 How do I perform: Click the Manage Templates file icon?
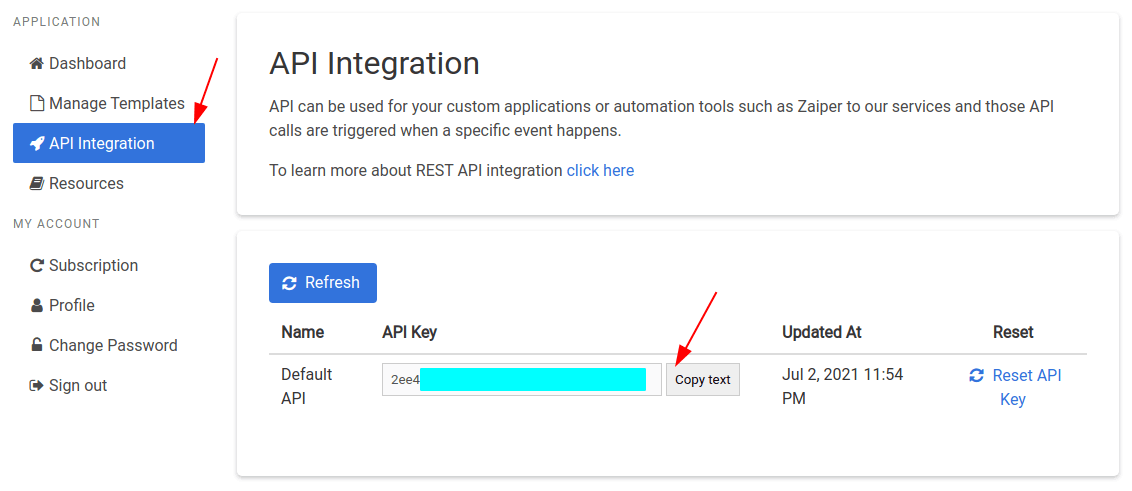click(x=37, y=104)
